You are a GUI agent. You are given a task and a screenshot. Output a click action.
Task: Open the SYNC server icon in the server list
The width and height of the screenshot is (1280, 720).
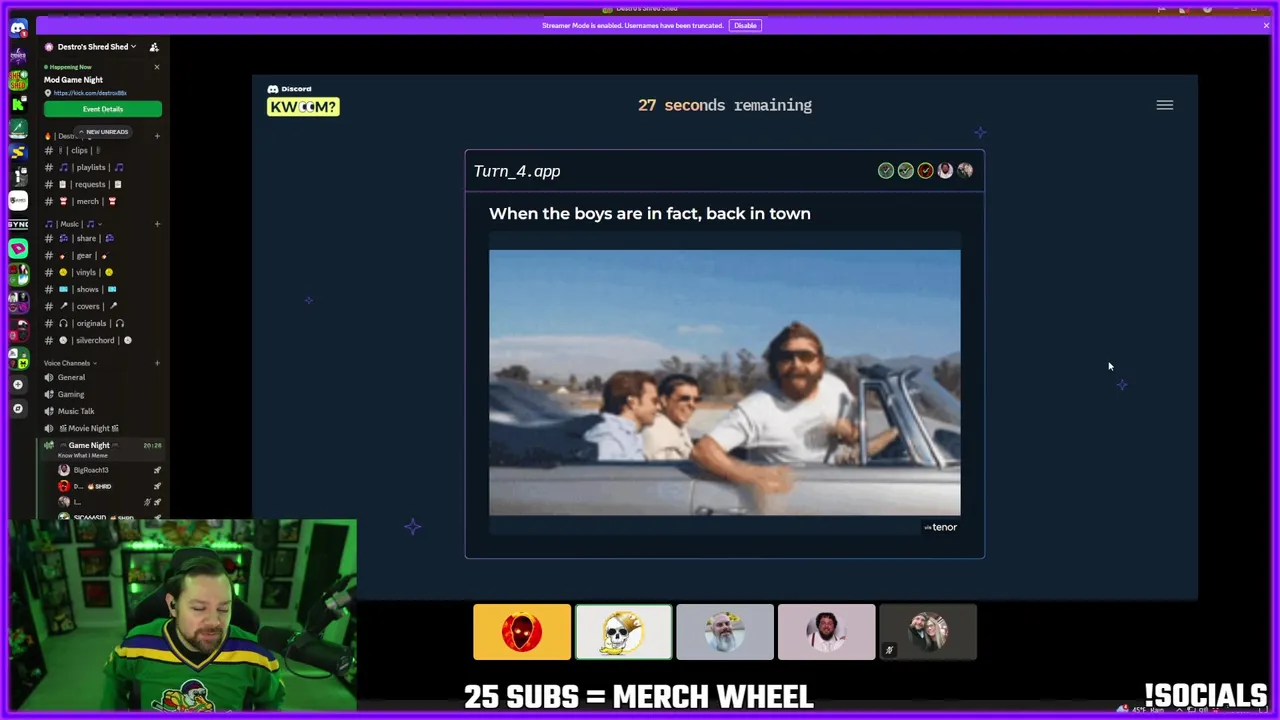(18, 224)
